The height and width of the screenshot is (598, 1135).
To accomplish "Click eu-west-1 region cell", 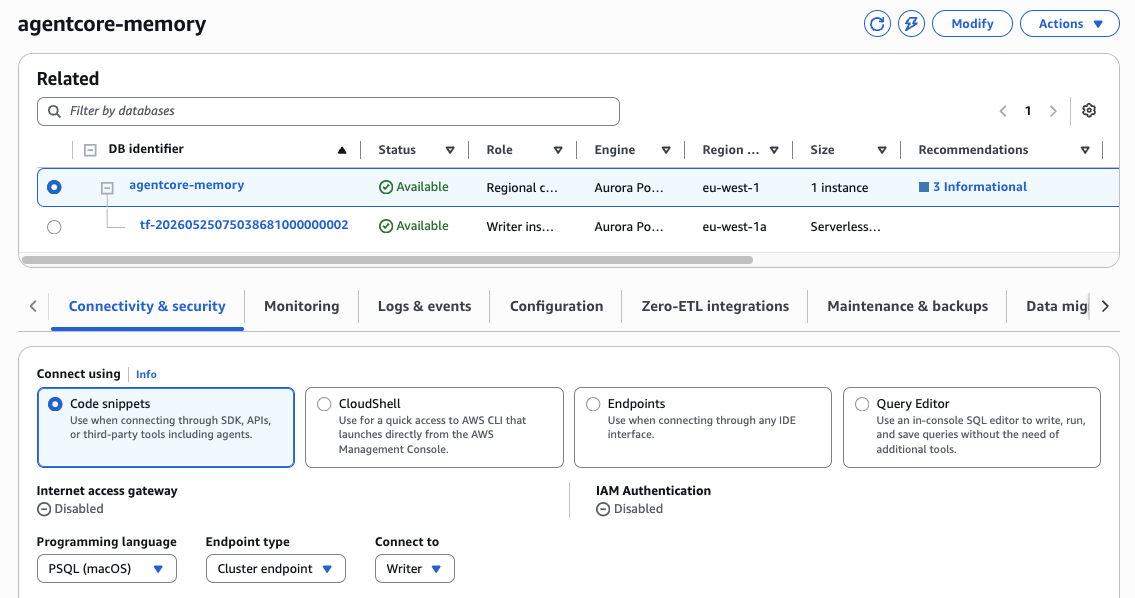I will [x=730, y=188].
